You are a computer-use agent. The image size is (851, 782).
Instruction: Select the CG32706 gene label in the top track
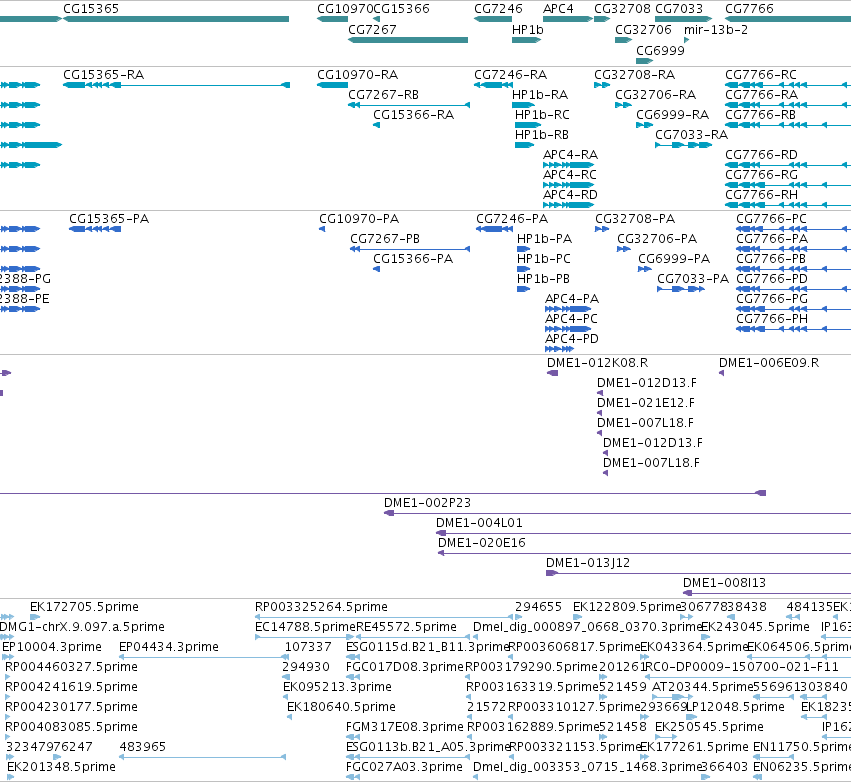[x=643, y=29]
